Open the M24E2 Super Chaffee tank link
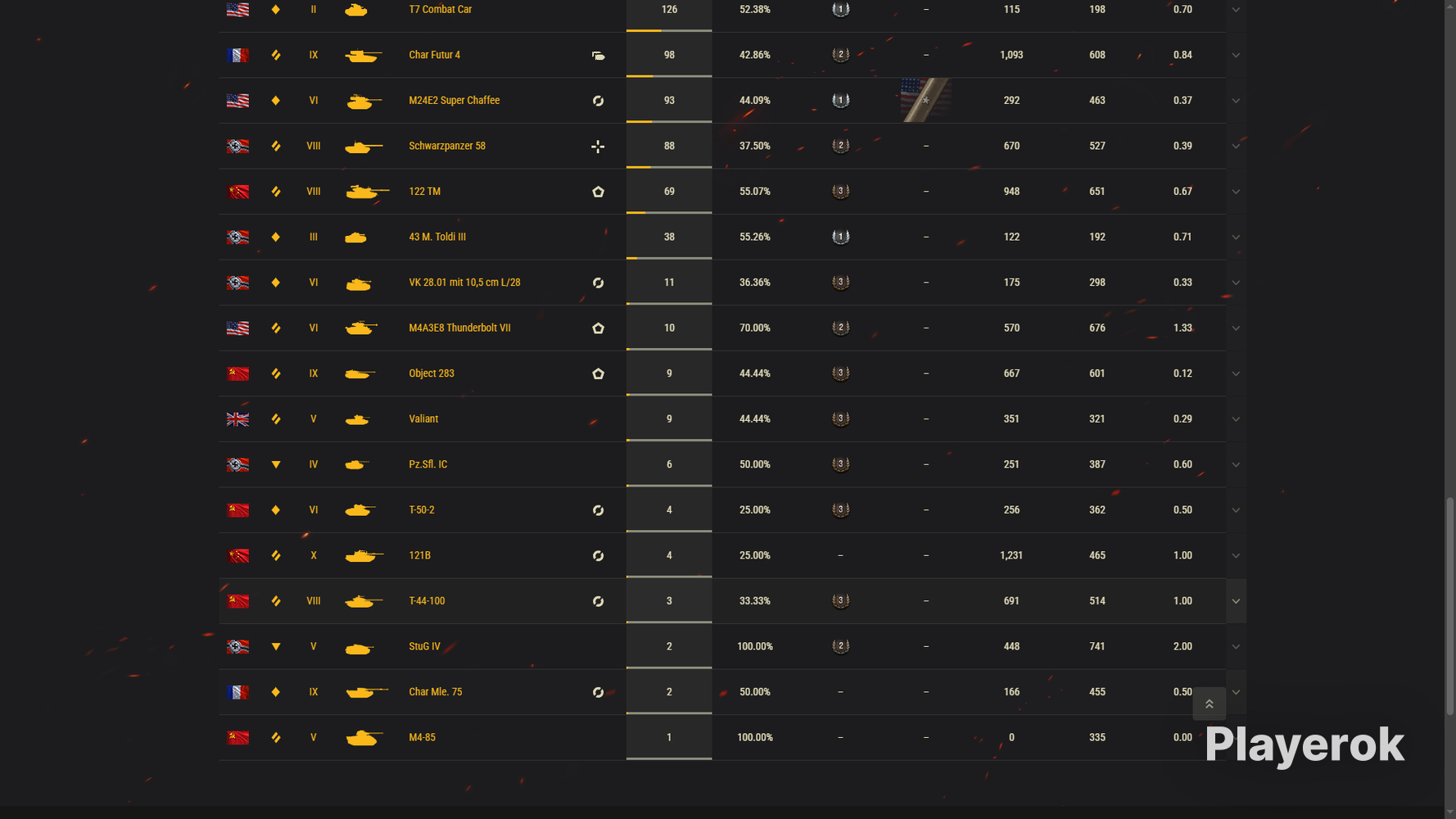This screenshot has width=1456, height=819. 454,101
